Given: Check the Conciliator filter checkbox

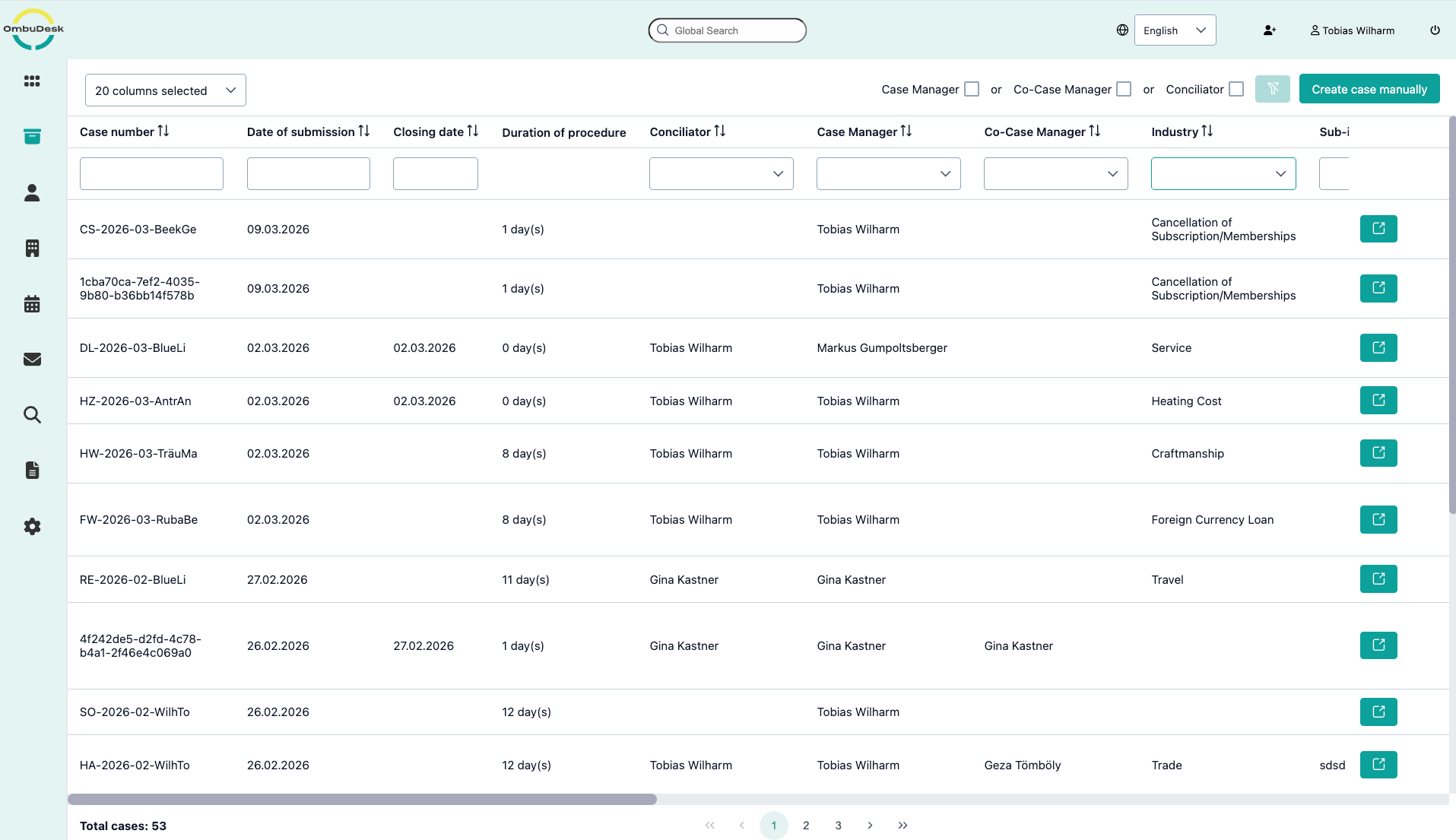Looking at the screenshot, I should tap(1236, 89).
